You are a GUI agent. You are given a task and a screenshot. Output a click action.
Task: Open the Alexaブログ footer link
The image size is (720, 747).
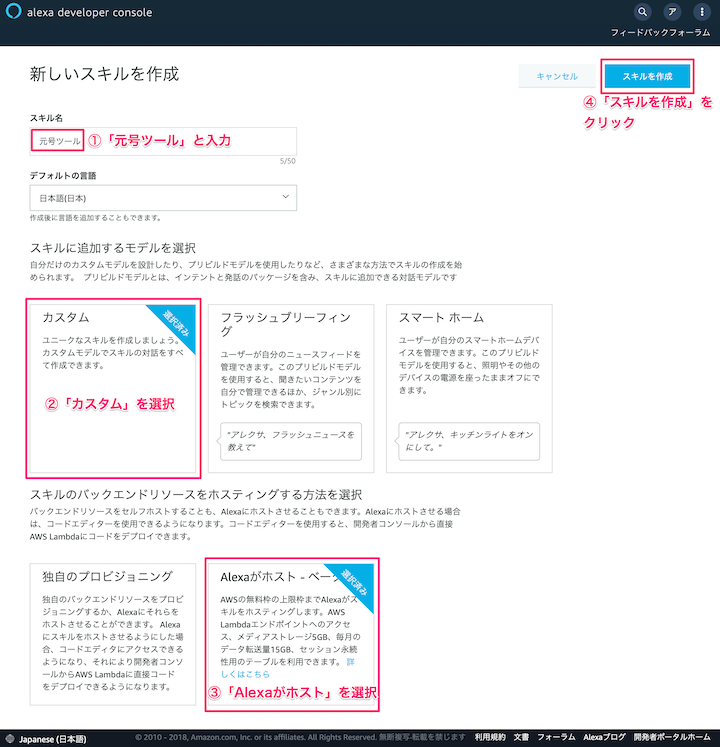click(604, 737)
